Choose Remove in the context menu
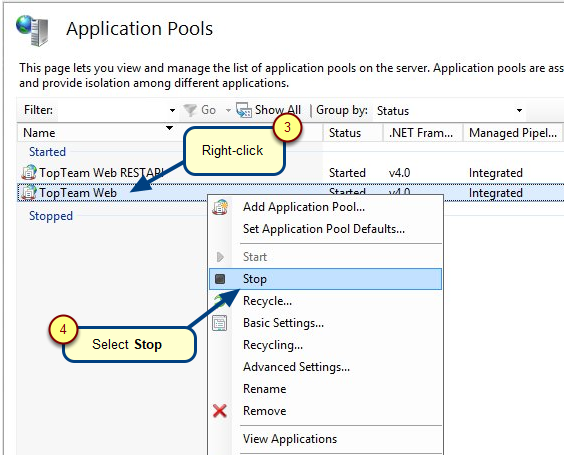 pos(325,411)
